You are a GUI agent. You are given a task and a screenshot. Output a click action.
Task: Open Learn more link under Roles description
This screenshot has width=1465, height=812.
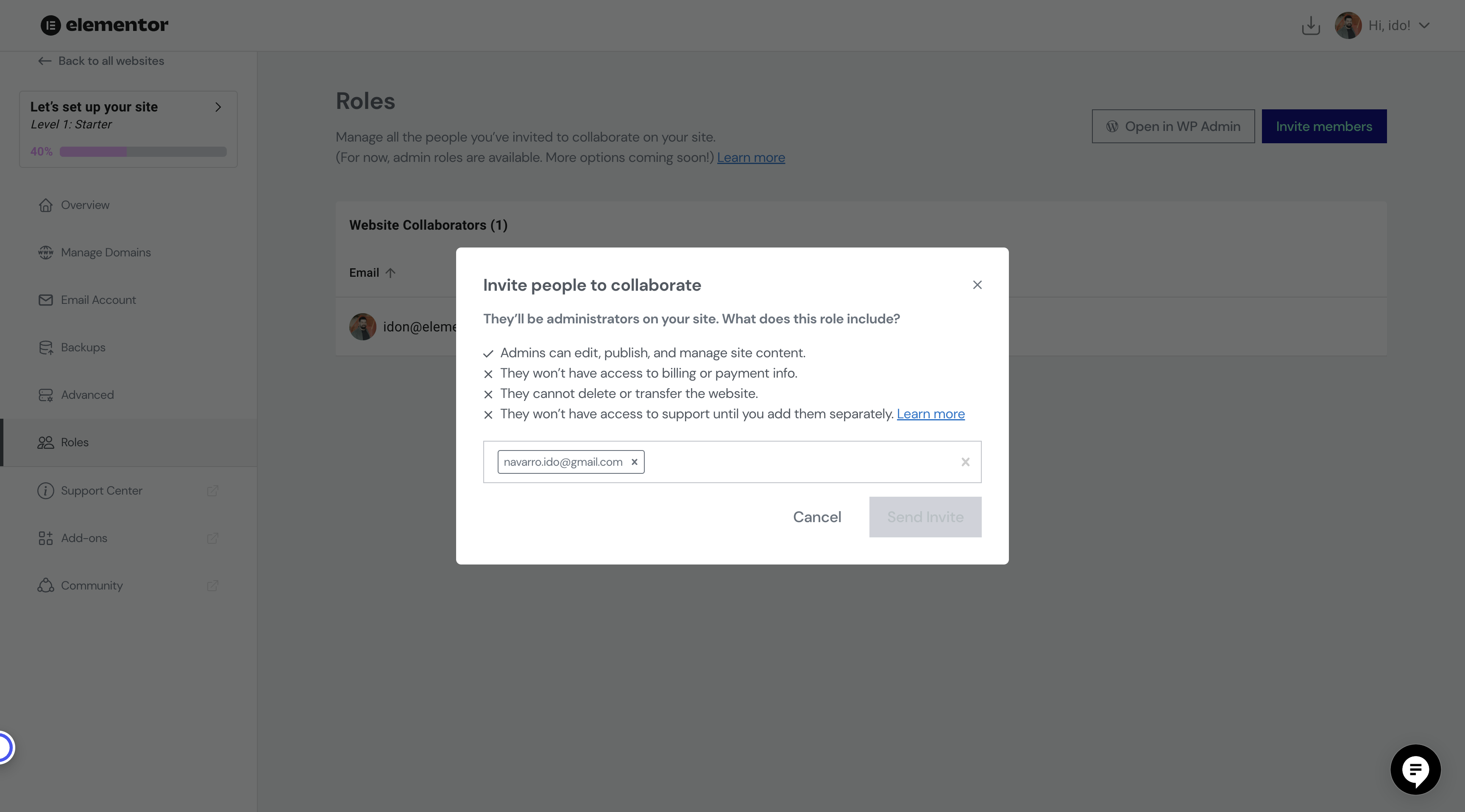(x=751, y=158)
